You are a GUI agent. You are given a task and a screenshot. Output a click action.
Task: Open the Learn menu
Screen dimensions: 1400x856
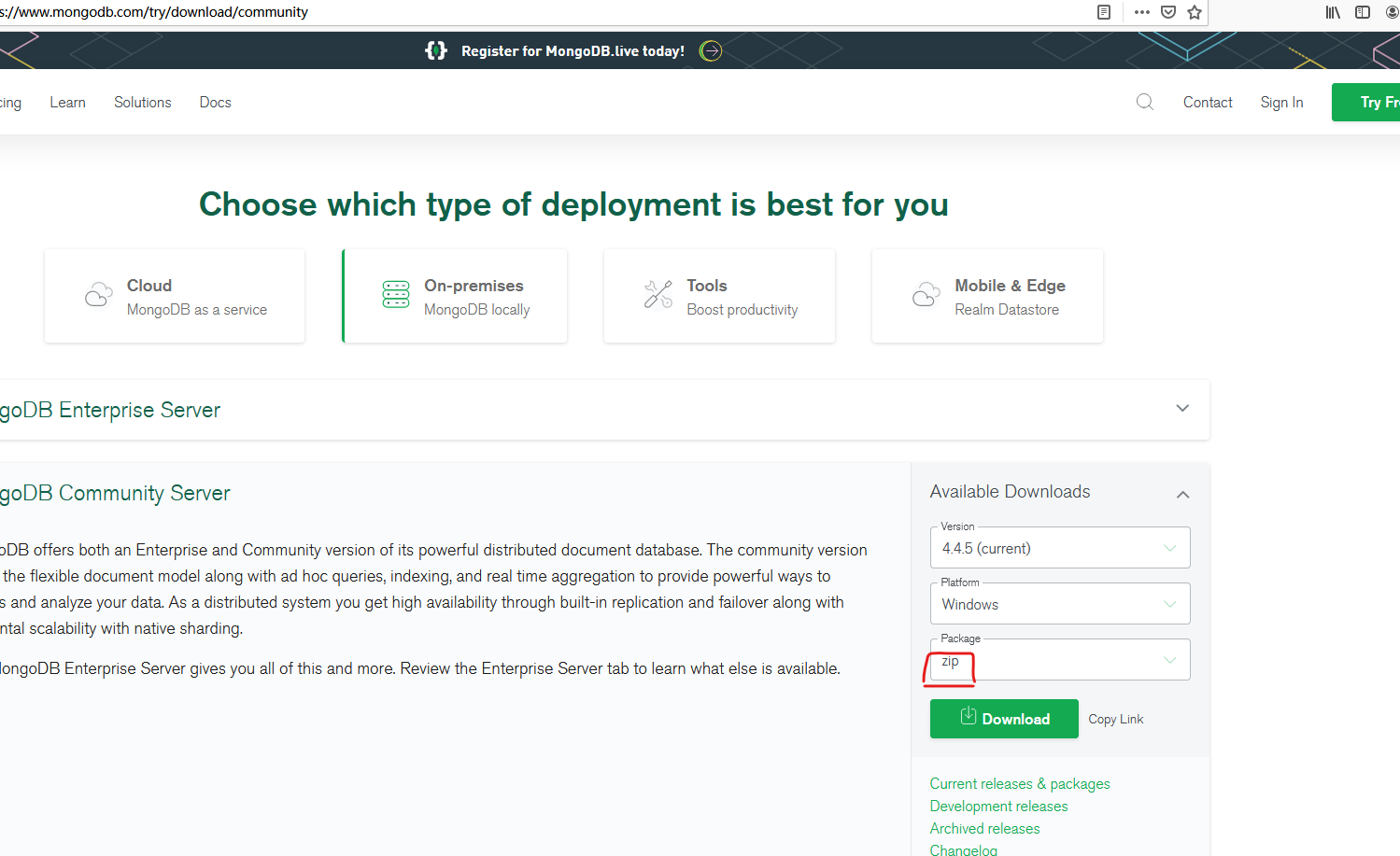pos(67,103)
